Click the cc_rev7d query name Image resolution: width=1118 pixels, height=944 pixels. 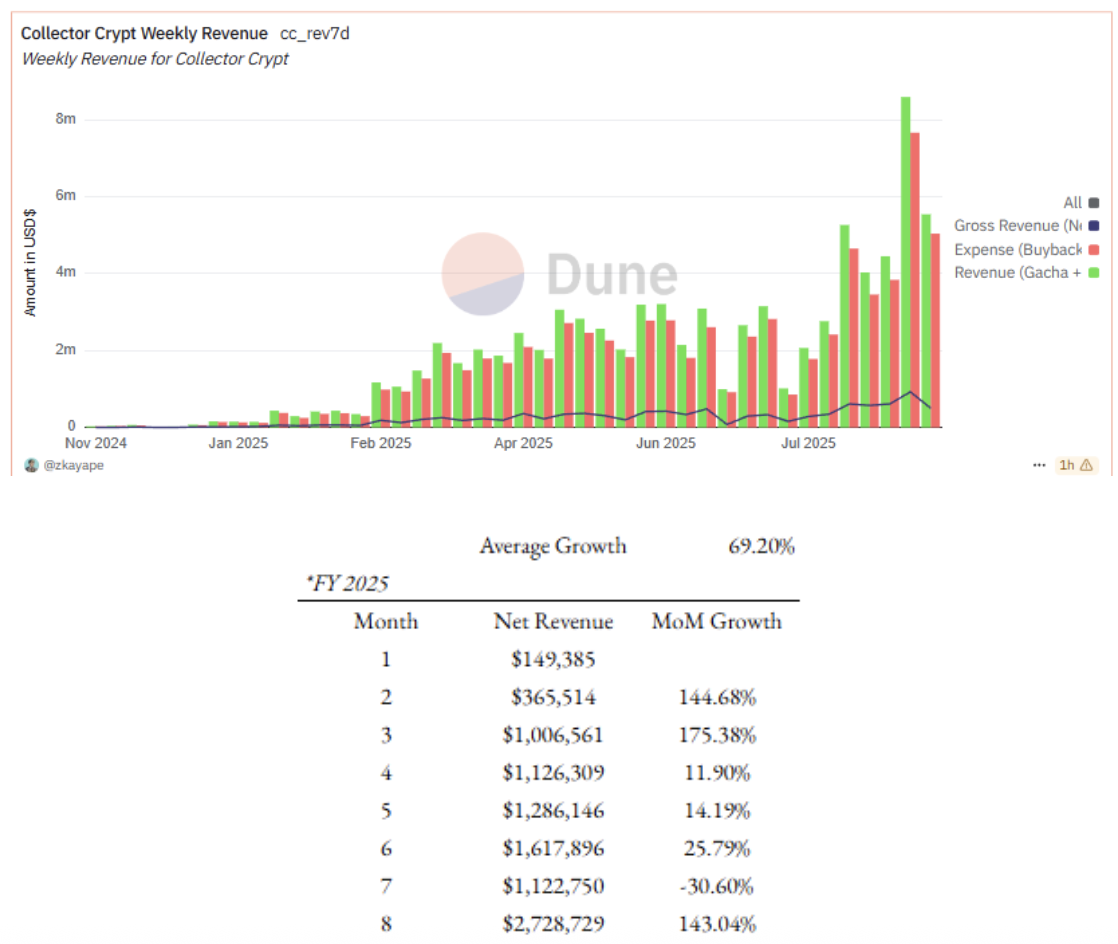click(x=314, y=34)
